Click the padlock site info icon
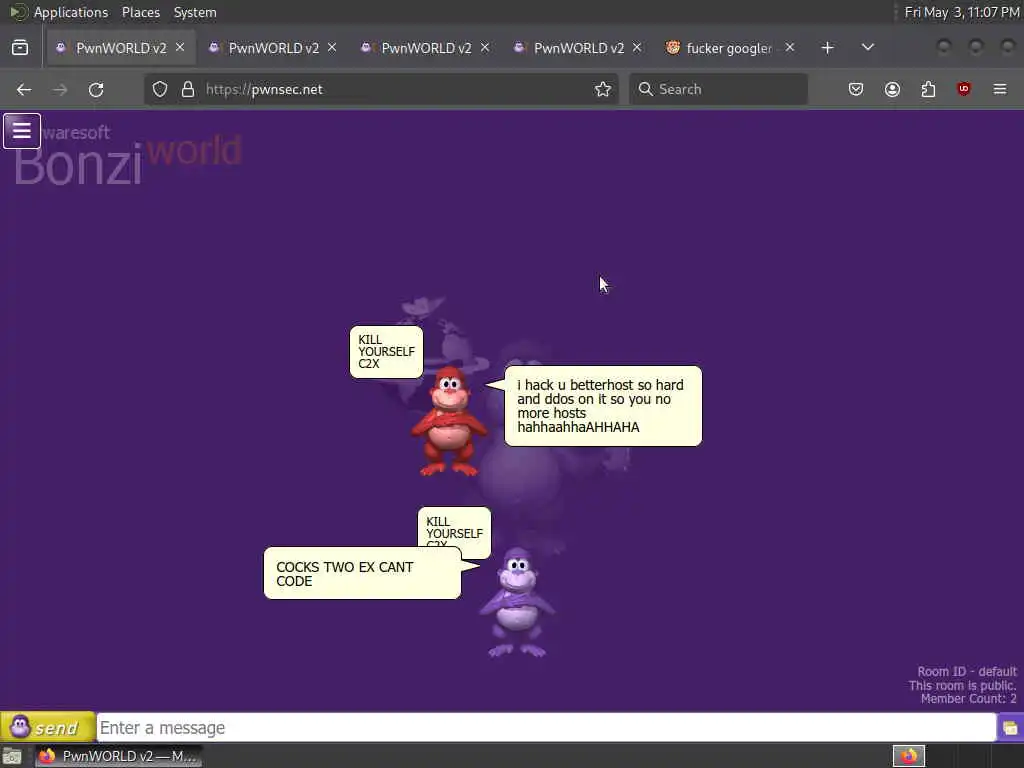 click(188, 89)
